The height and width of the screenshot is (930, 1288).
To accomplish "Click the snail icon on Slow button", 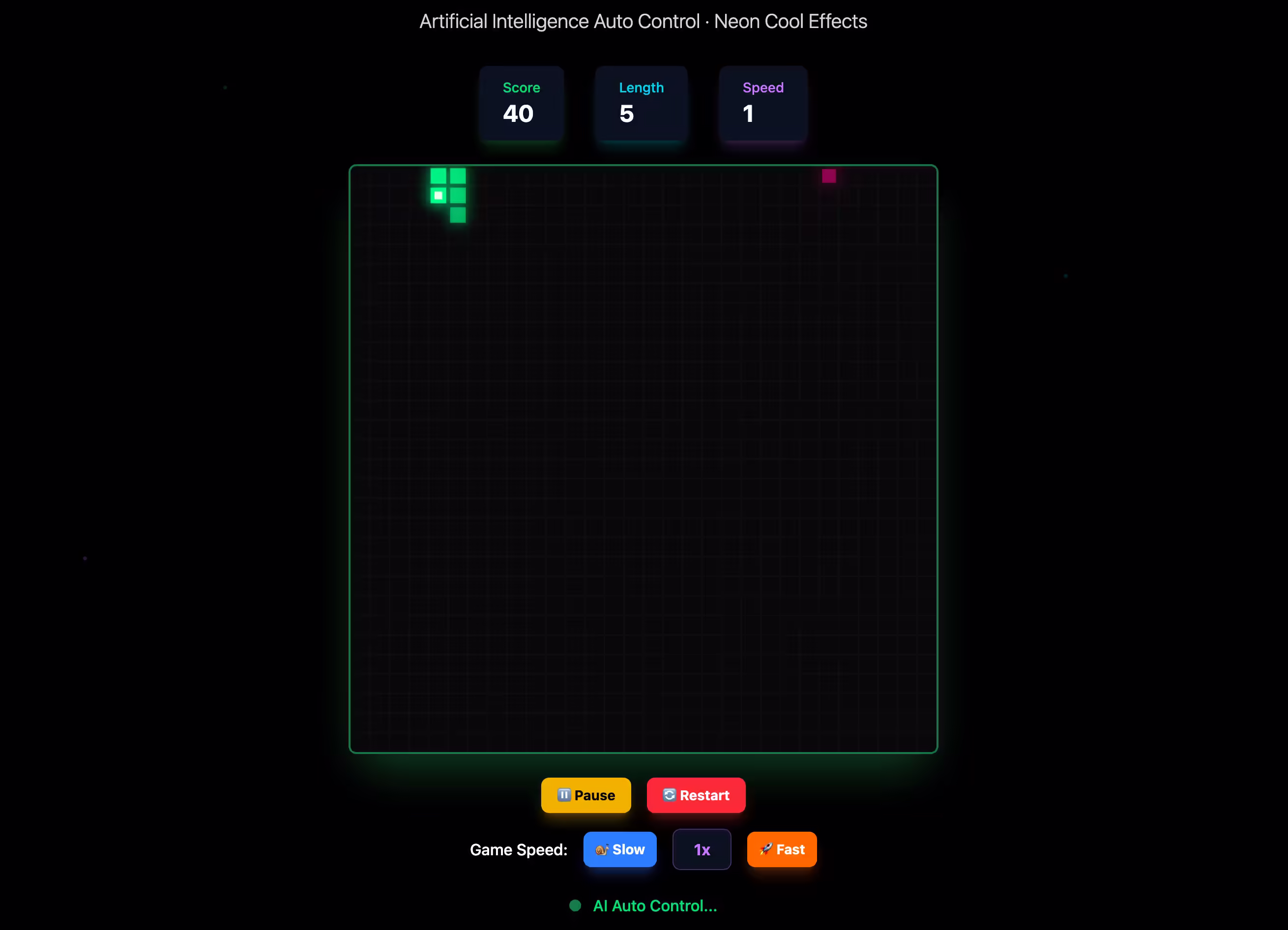I will coord(601,850).
